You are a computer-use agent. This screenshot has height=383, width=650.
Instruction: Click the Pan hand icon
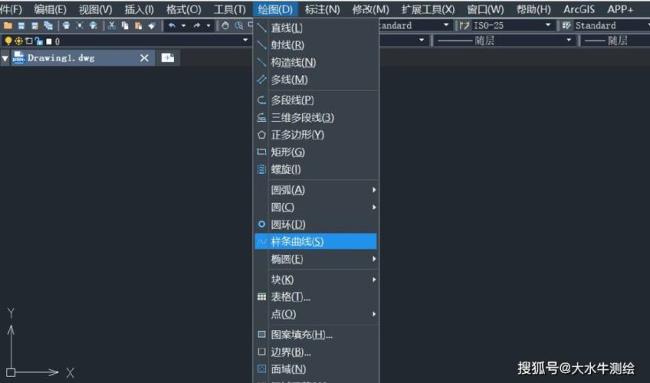225,26
